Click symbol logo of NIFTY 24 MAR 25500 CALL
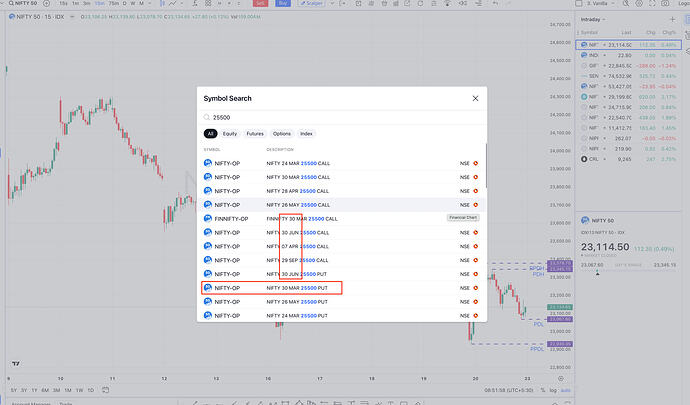690x405 pixels. pyautogui.click(x=208, y=163)
